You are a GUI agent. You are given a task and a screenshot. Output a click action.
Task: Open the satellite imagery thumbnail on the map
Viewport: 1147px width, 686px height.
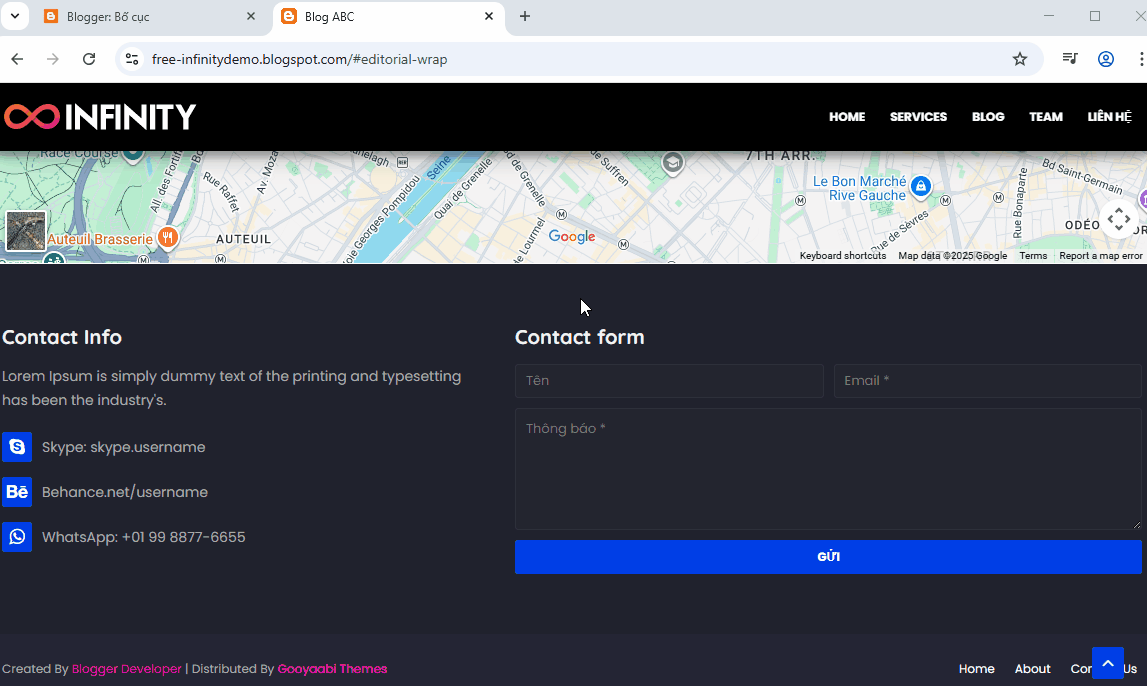tap(26, 230)
